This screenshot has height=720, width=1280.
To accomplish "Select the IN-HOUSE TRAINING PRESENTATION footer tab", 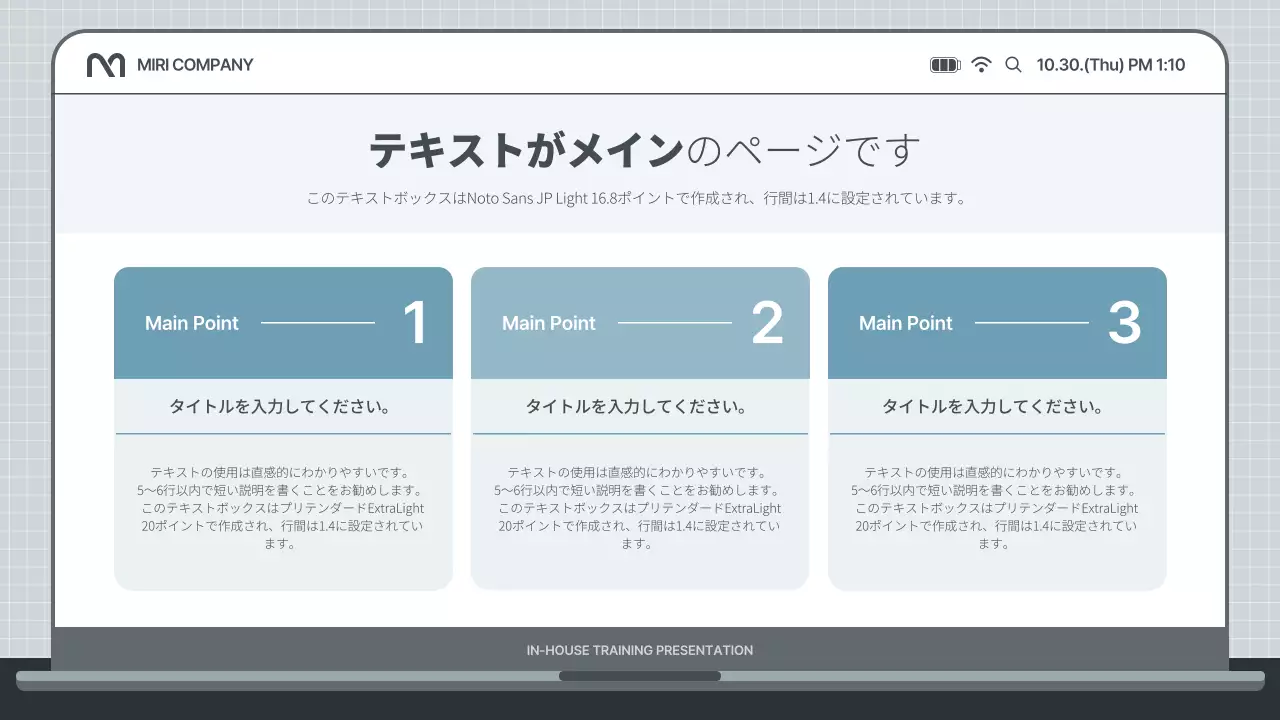I will [x=640, y=650].
